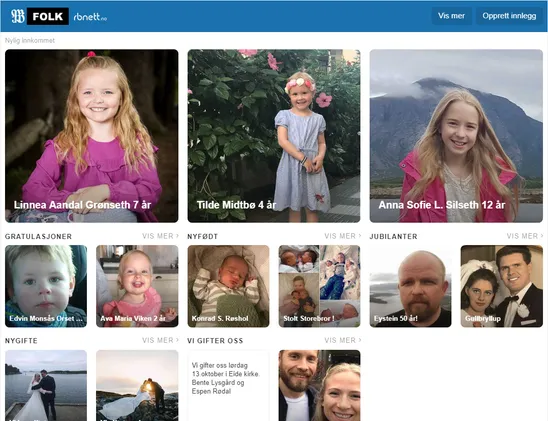Open the Stolt Storebror collage thumbnail

click(x=319, y=286)
